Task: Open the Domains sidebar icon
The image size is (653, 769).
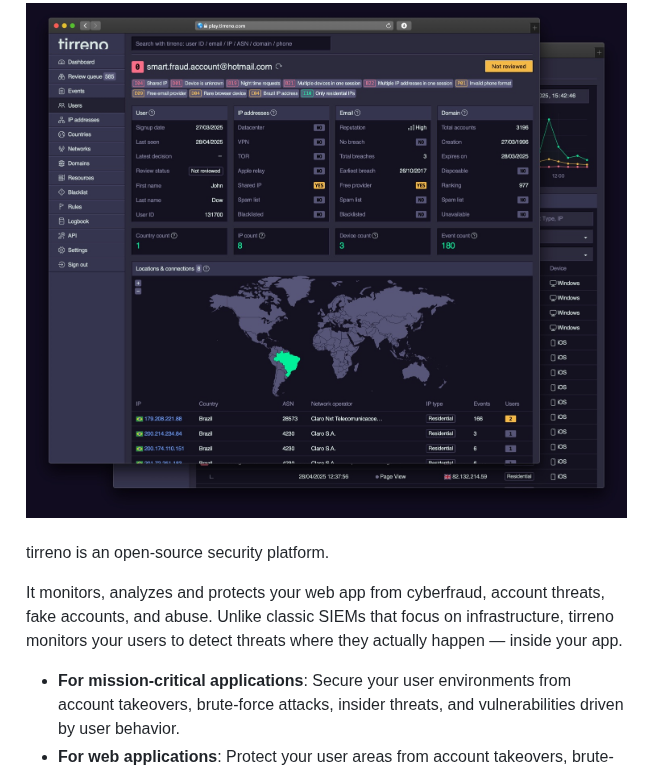Action: tap(61, 163)
